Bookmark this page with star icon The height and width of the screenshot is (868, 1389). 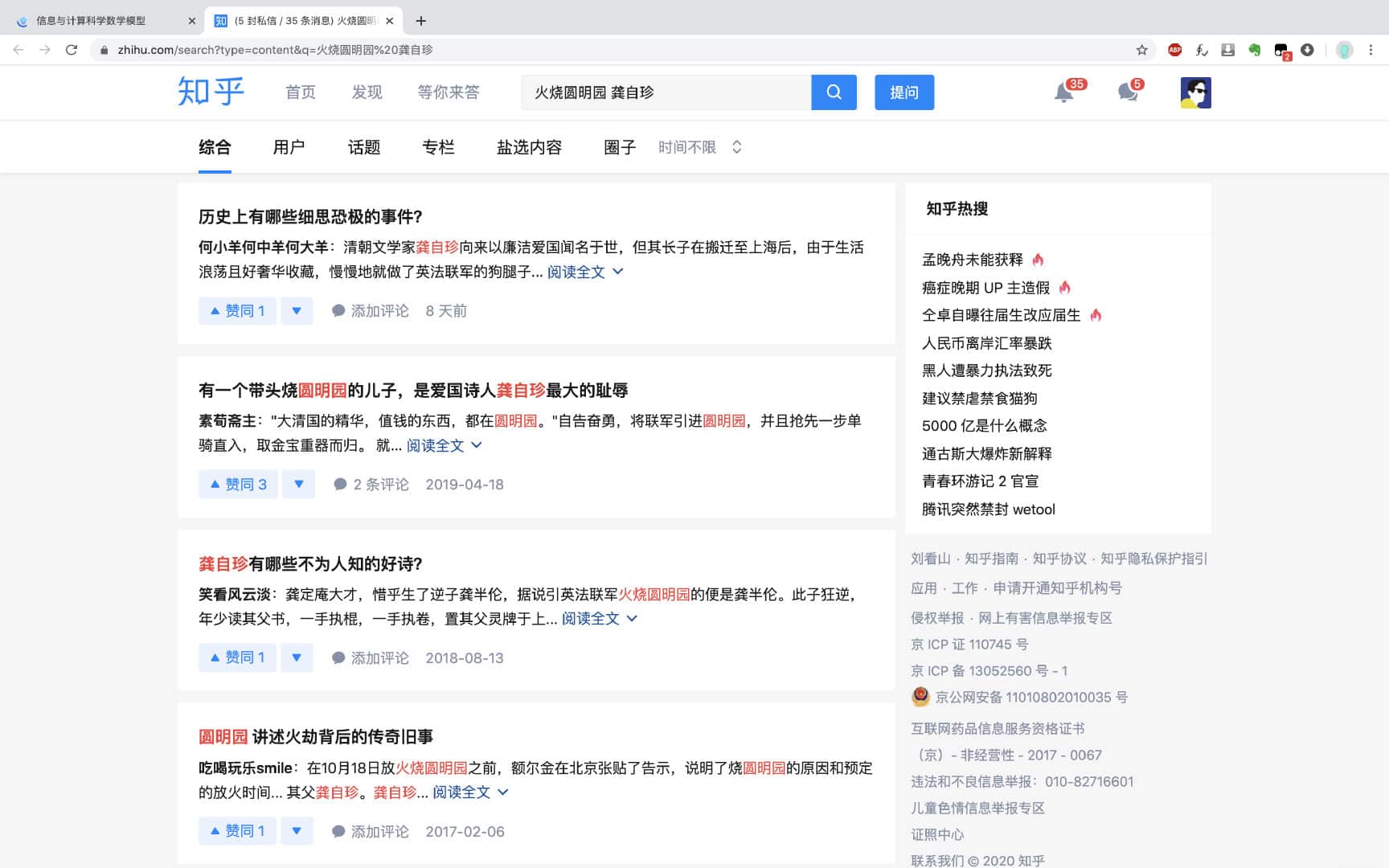click(1141, 50)
